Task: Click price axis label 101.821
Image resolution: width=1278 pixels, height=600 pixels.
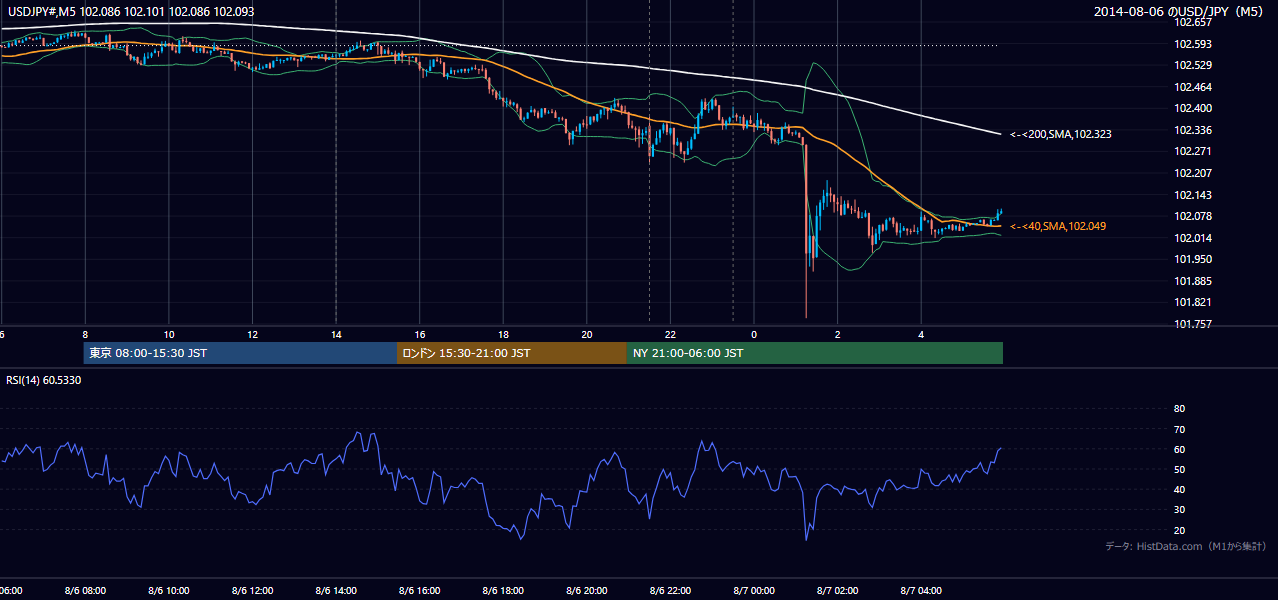Action: (x=1191, y=302)
